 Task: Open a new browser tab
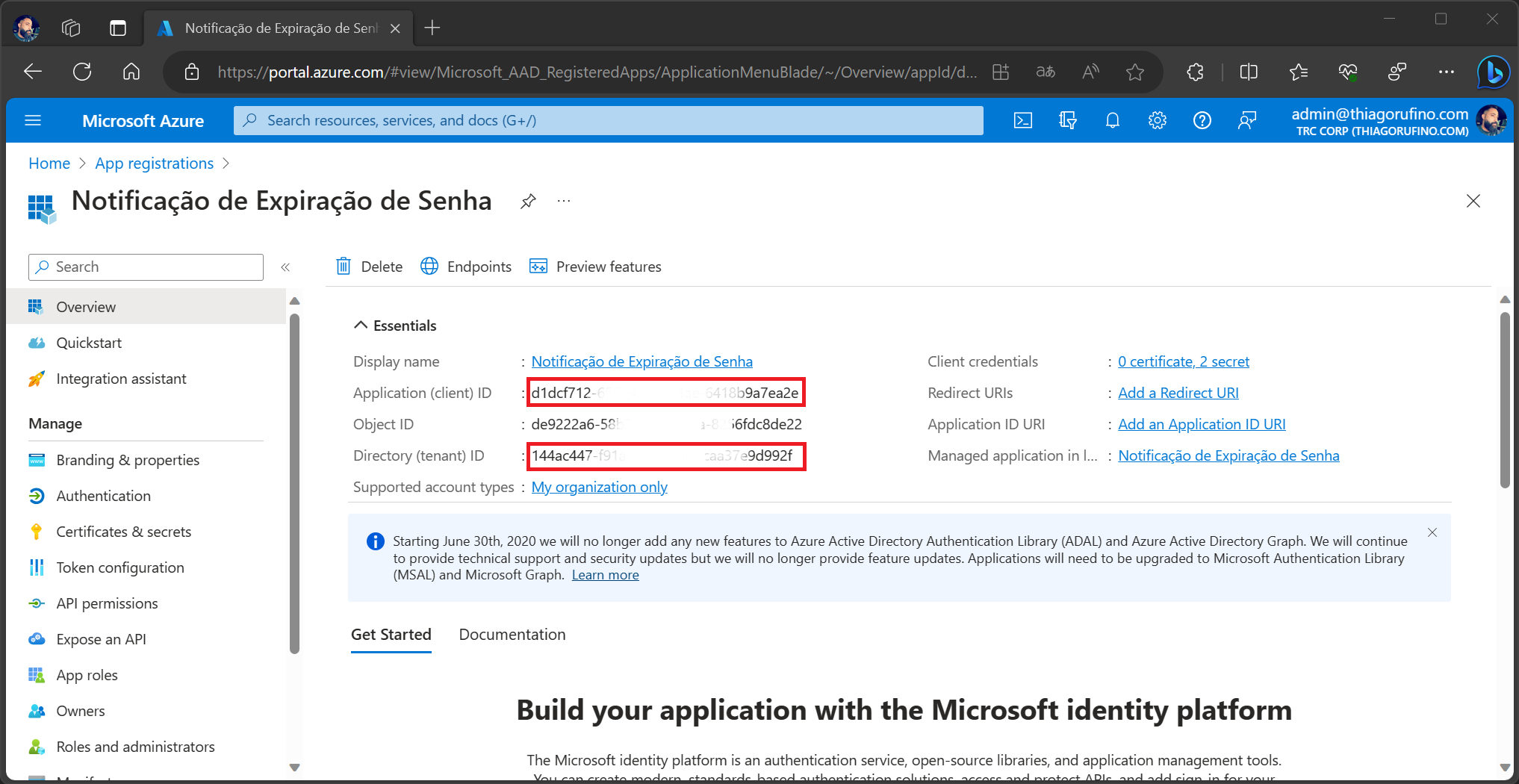click(432, 28)
